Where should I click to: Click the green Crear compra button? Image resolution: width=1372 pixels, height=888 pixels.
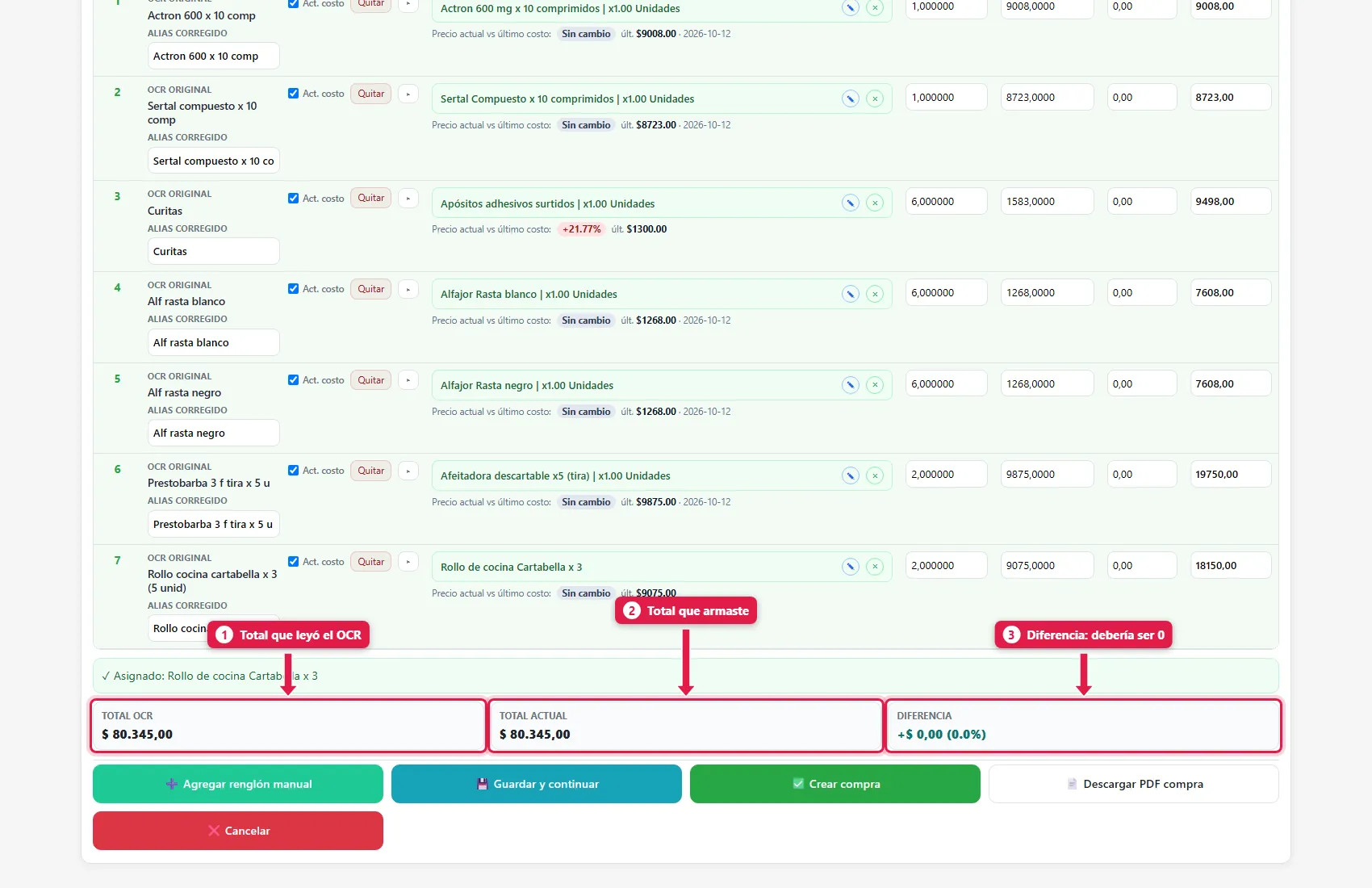(x=835, y=784)
